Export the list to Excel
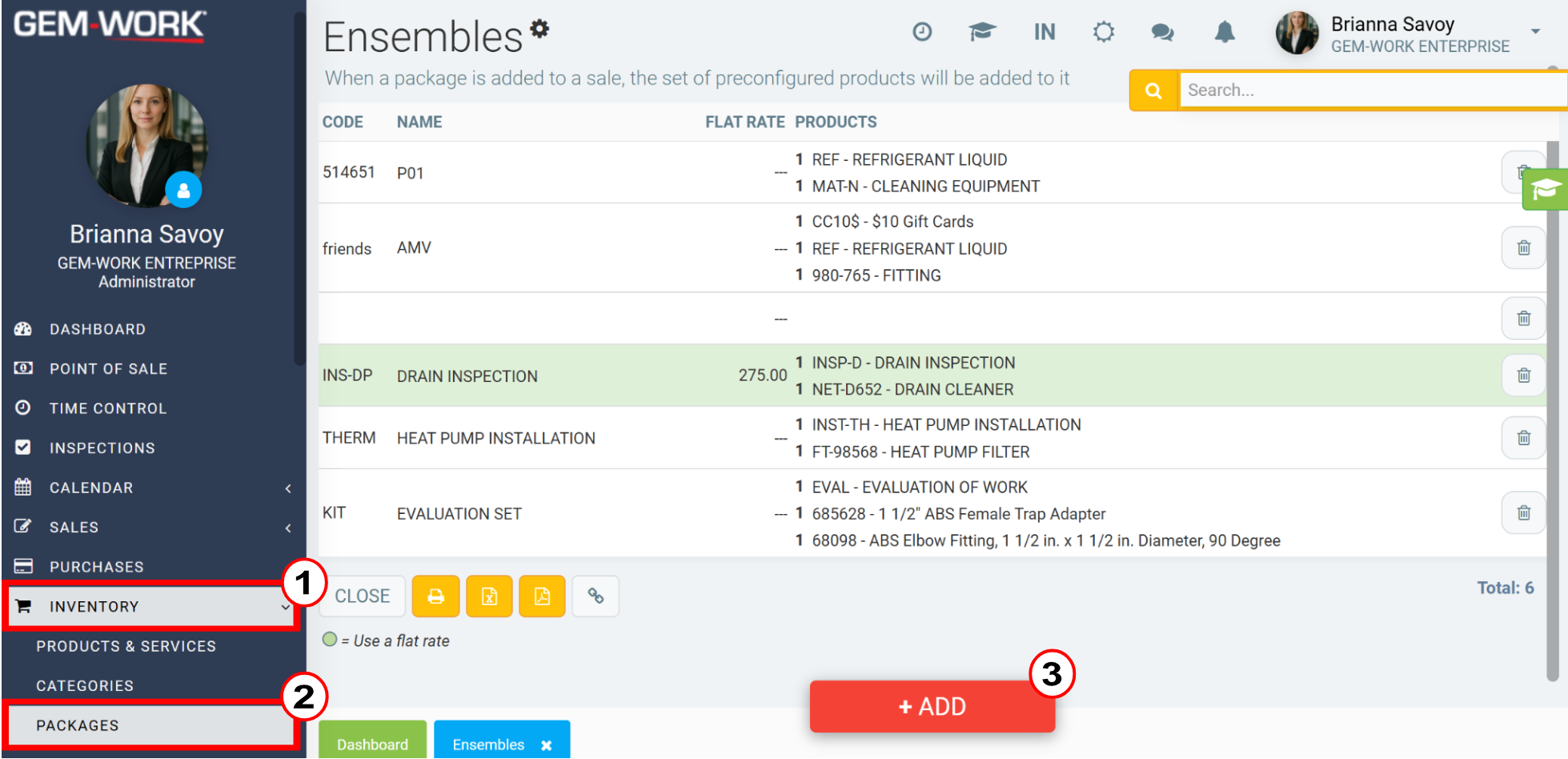The height and width of the screenshot is (759, 1568). [x=489, y=596]
